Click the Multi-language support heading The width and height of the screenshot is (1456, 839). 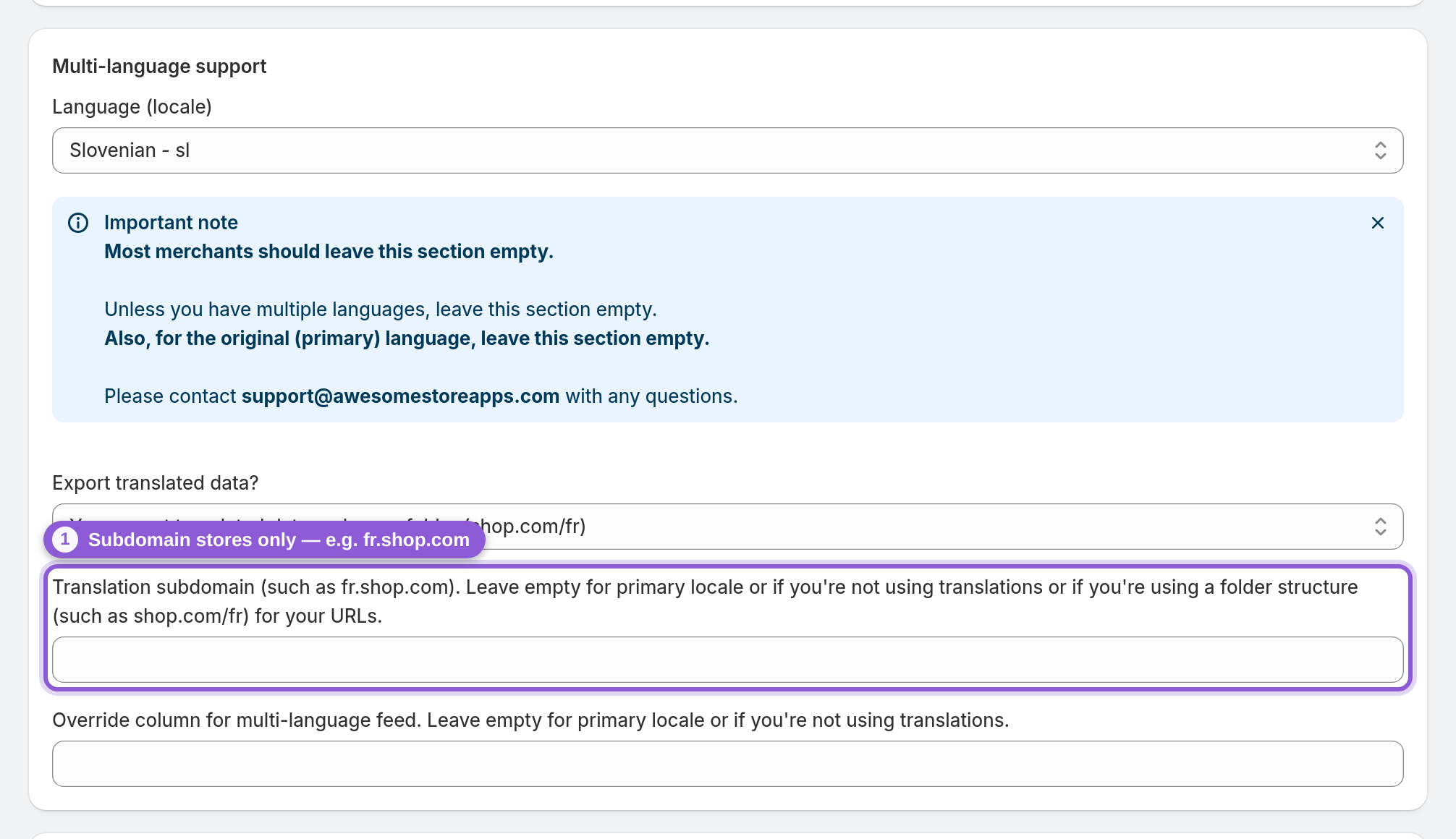(159, 67)
